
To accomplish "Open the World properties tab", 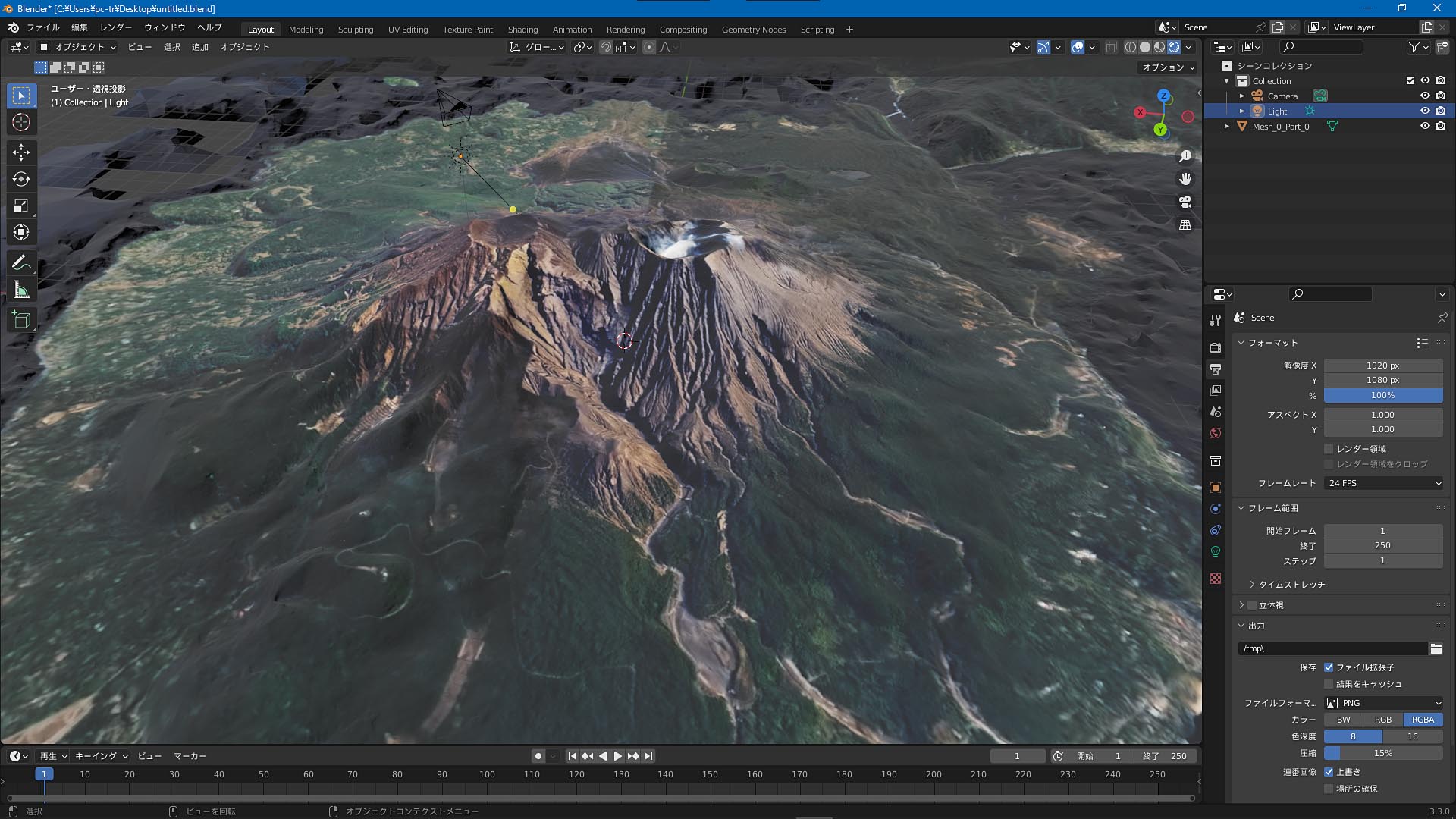I will click(1216, 433).
